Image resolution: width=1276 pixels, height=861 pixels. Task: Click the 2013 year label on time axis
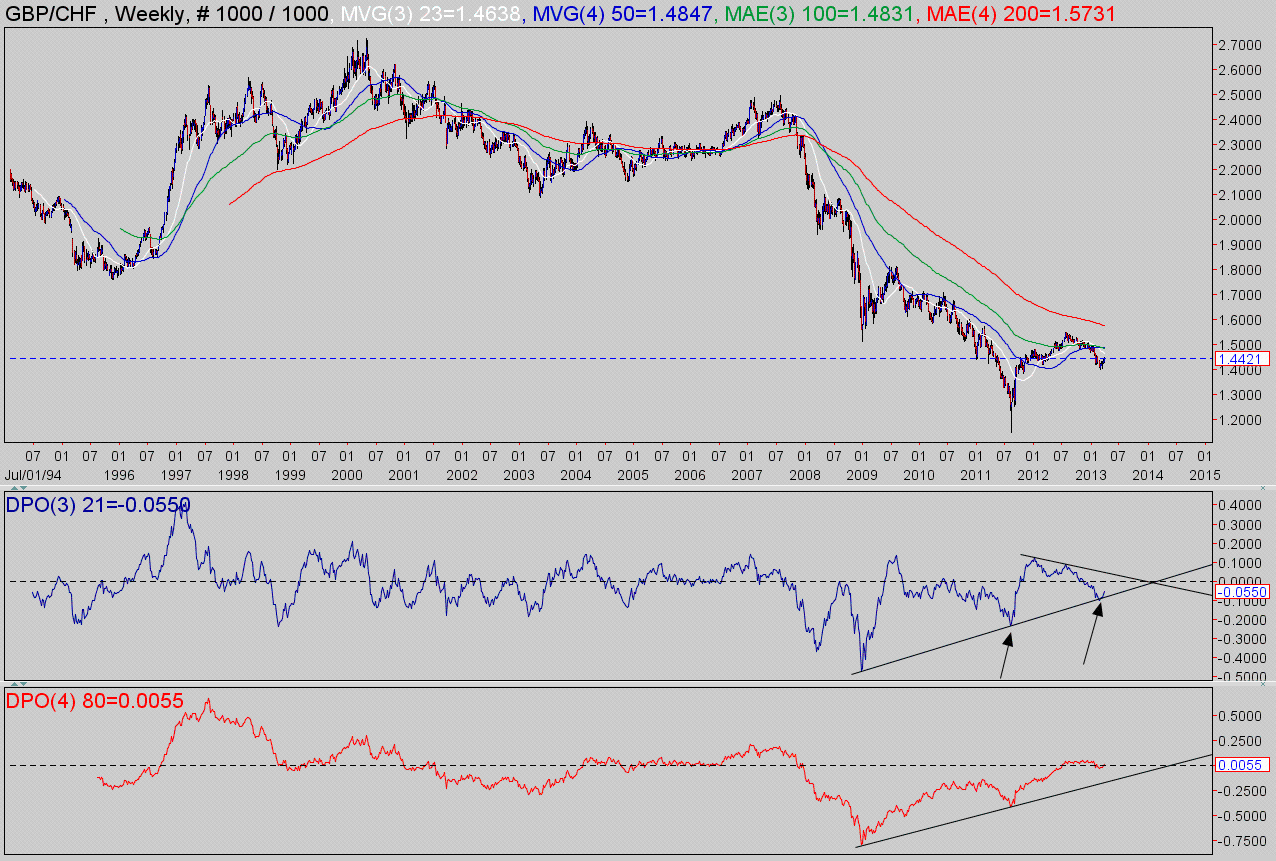pos(1091,475)
